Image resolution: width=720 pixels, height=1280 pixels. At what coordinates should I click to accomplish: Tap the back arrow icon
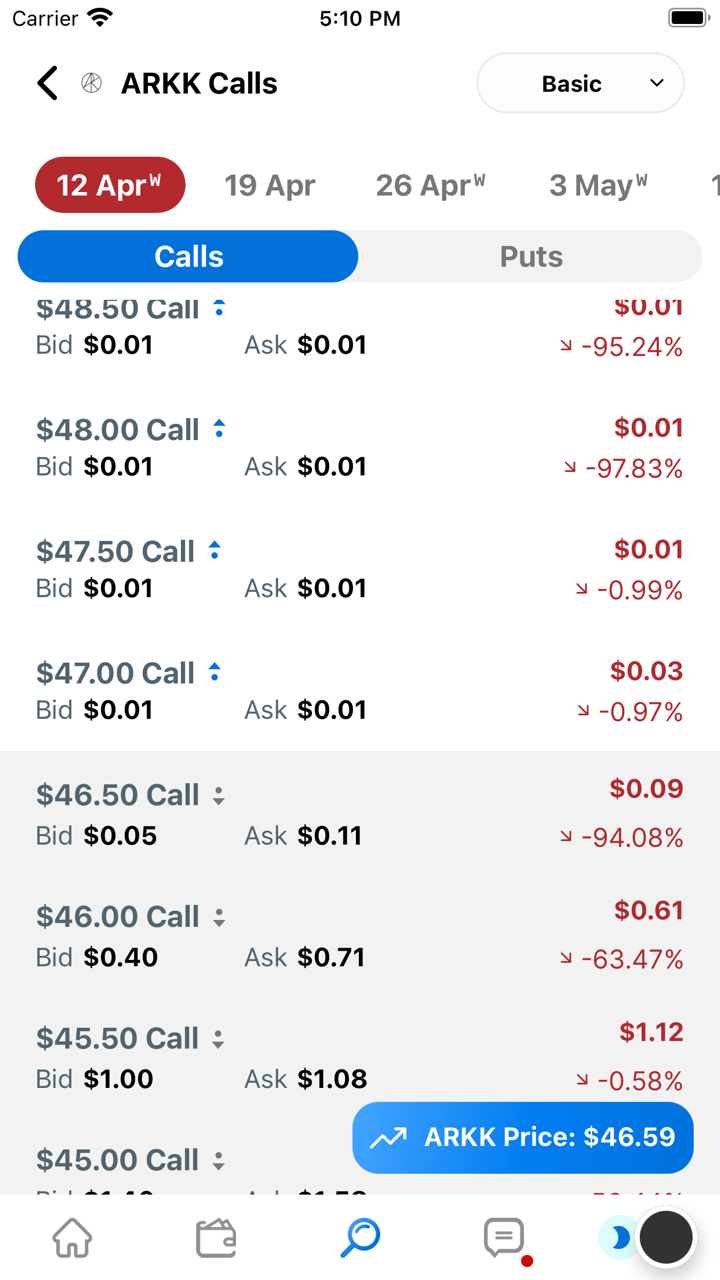click(47, 83)
